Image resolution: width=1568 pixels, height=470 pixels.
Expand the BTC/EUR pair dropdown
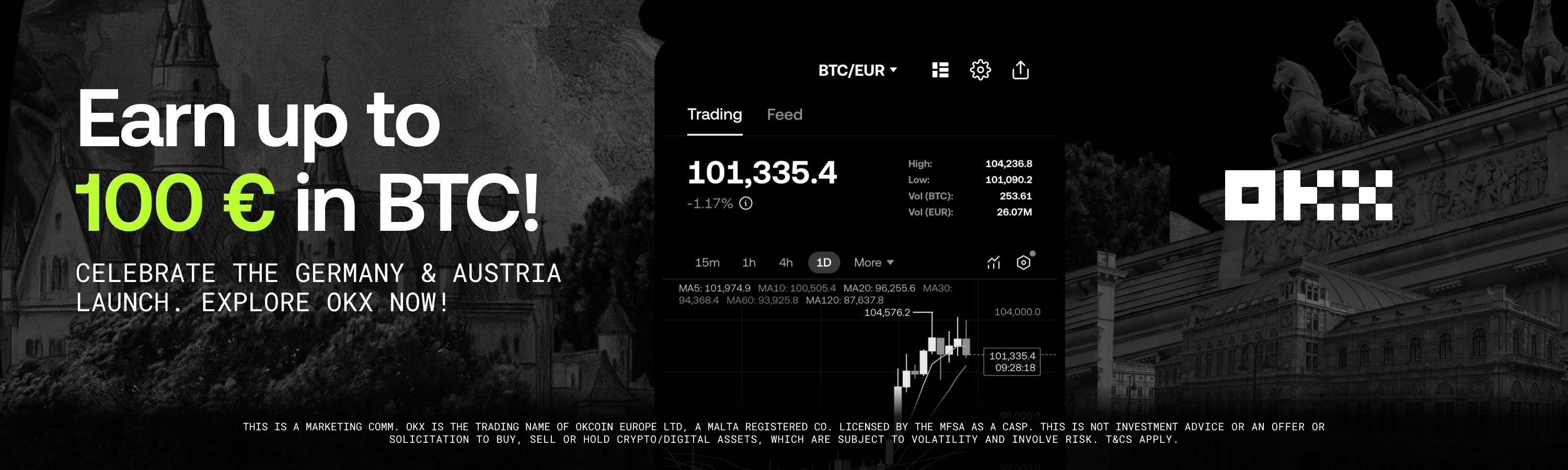(857, 70)
